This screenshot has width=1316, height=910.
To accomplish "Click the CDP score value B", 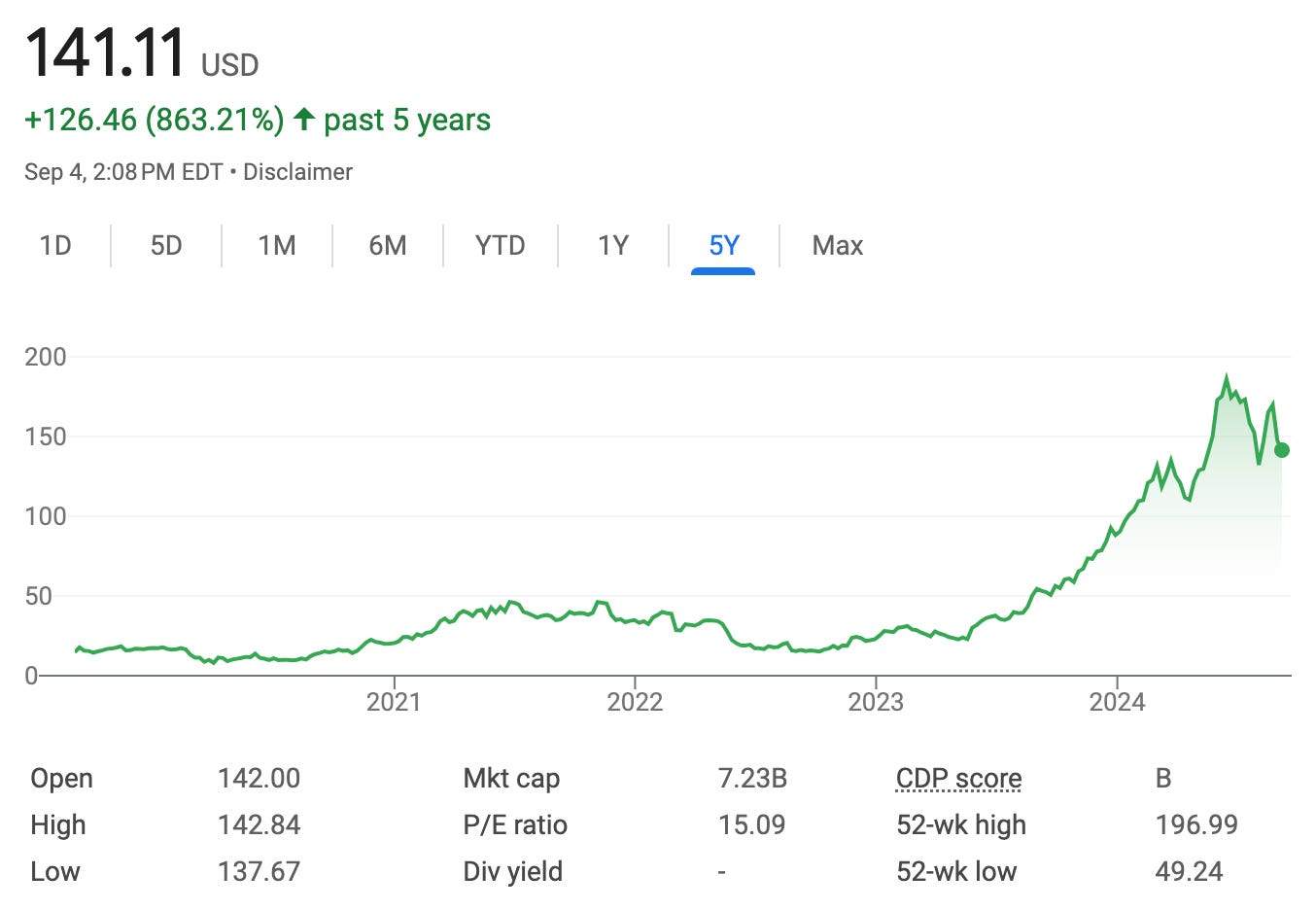I will (1163, 779).
